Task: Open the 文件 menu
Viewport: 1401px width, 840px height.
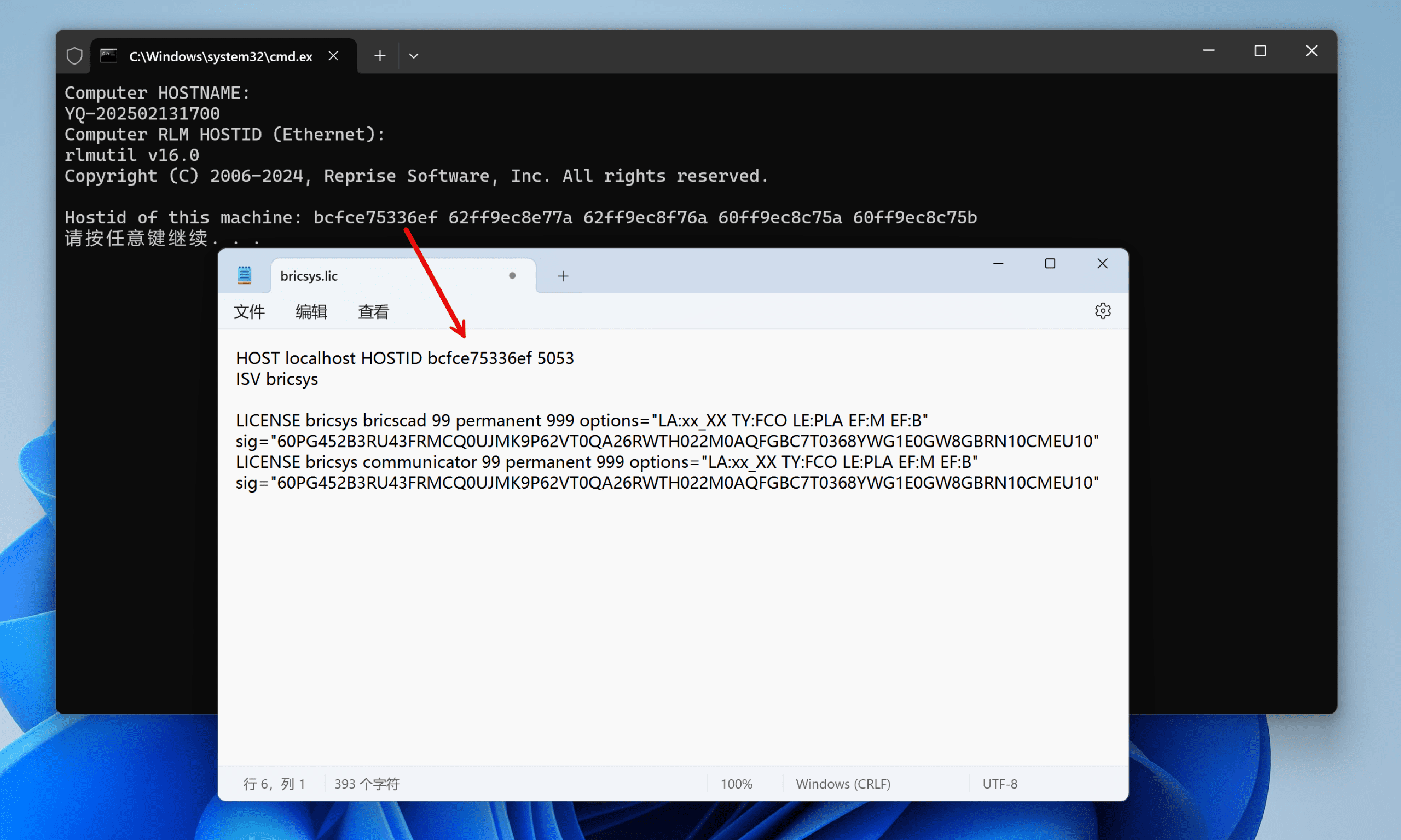Action: [x=249, y=311]
